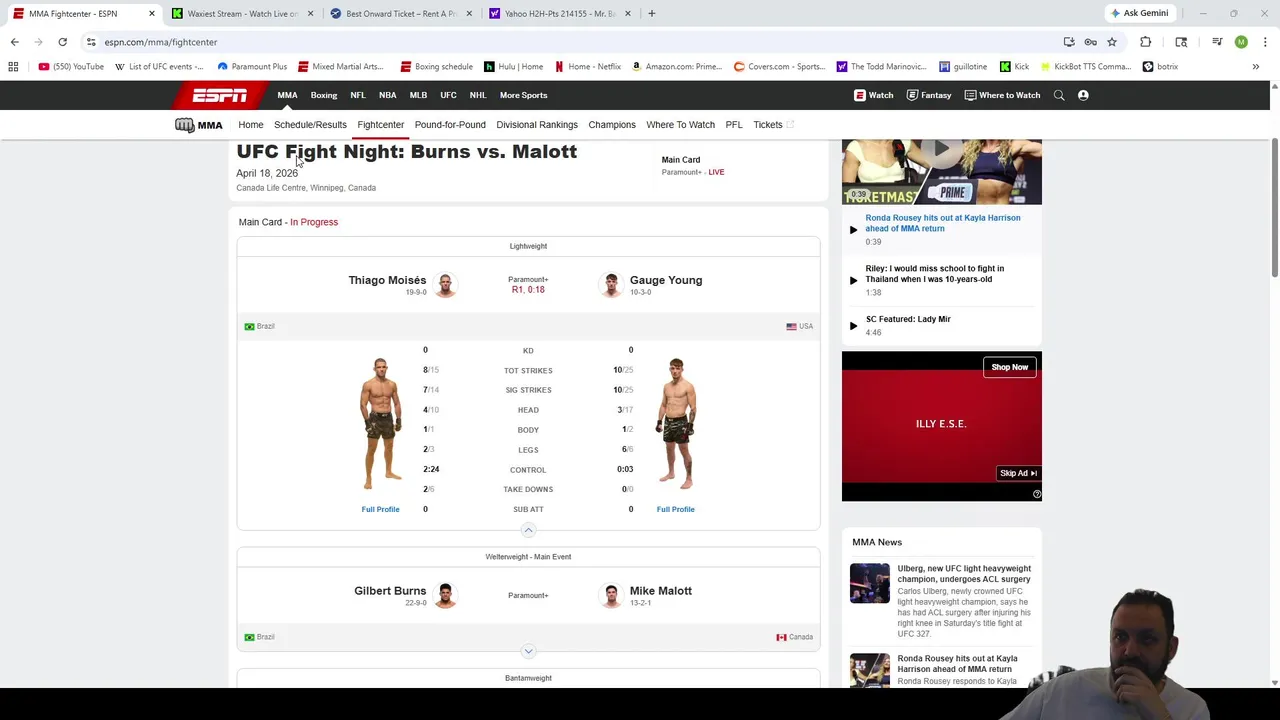Switch to Yahoo H2H-Pts tab

pyautogui.click(x=559, y=13)
